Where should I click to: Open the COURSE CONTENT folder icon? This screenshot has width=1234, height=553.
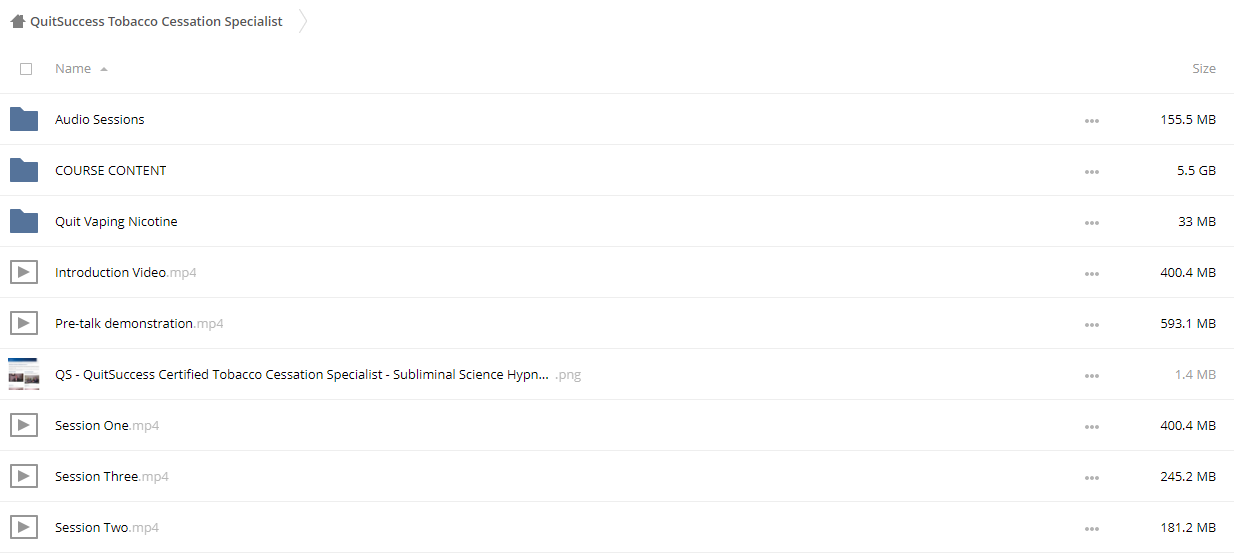[24, 170]
